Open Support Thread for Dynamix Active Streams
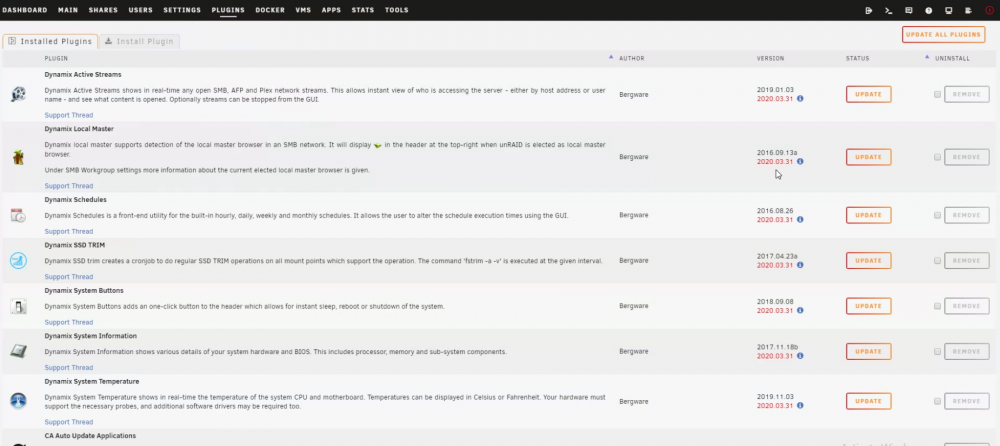This screenshot has height=446, width=1000. coord(69,115)
